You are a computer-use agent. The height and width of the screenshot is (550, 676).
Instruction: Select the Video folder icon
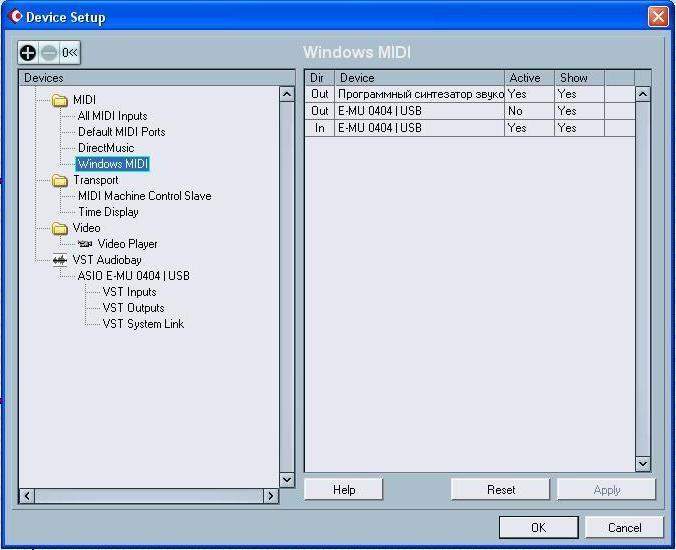pyautogui.click(x=59, y=228)
